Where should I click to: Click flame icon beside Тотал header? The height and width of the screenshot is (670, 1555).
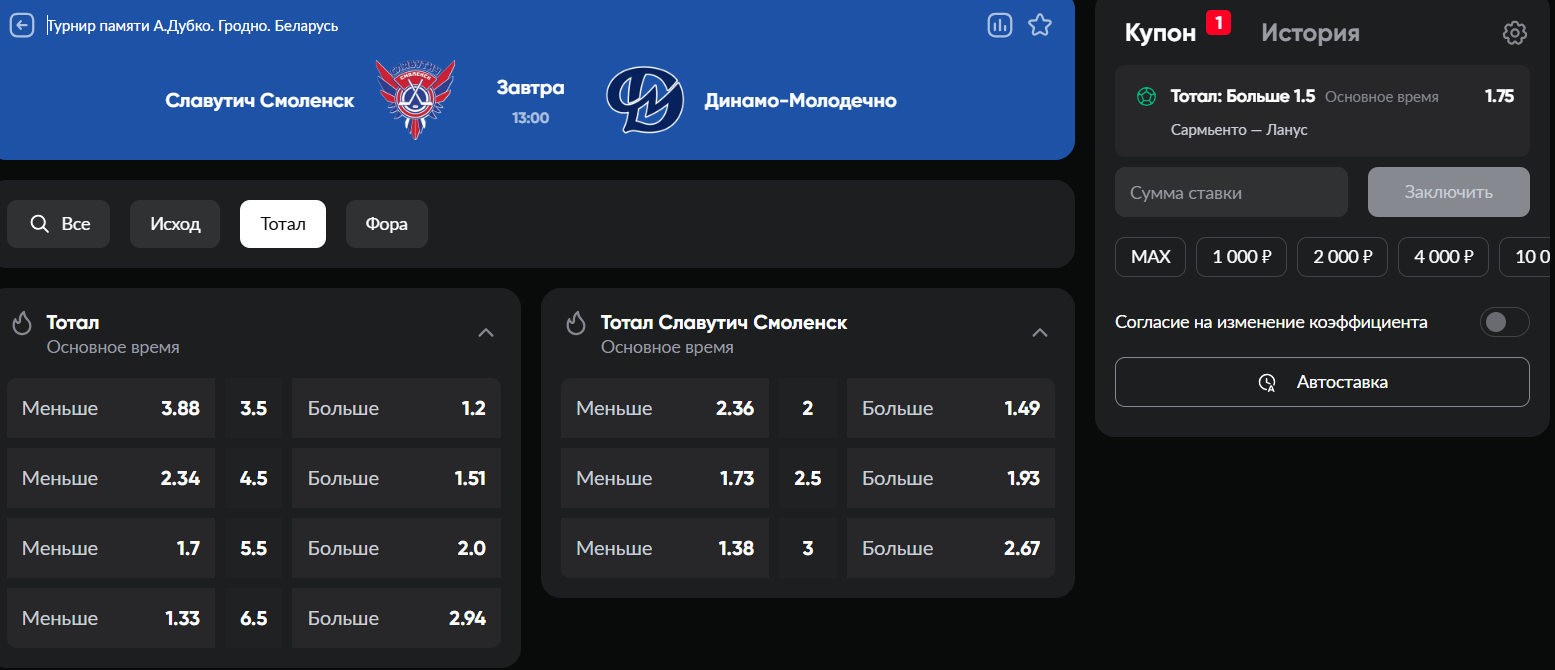pyautogui.click(x=22, y=323)
